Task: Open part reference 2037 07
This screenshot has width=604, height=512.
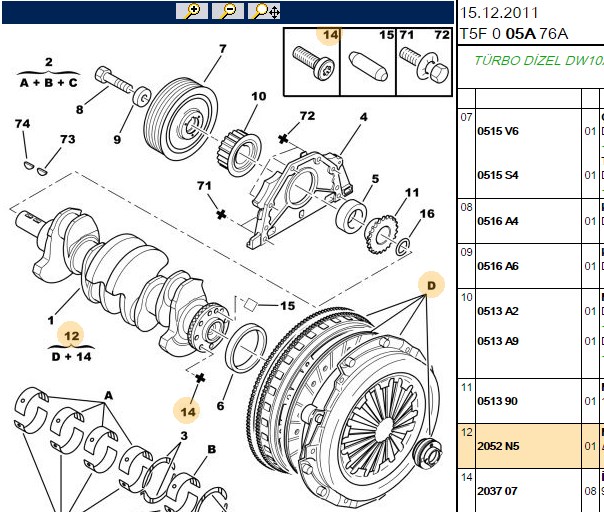Action: [498, 491]
